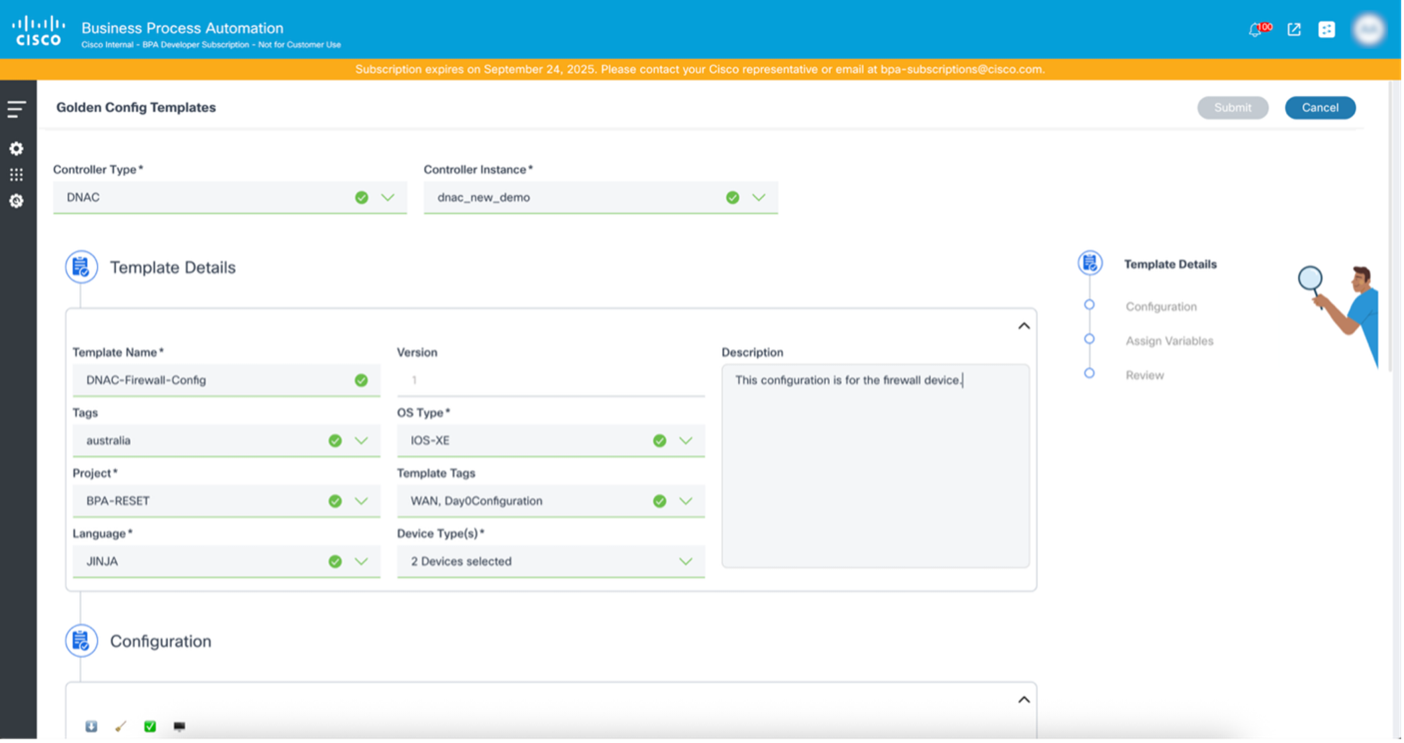This screenshot has width=1404, height=743.
Task: Open the Language dropdown showing JINJA
Action: tap(227, 562)
